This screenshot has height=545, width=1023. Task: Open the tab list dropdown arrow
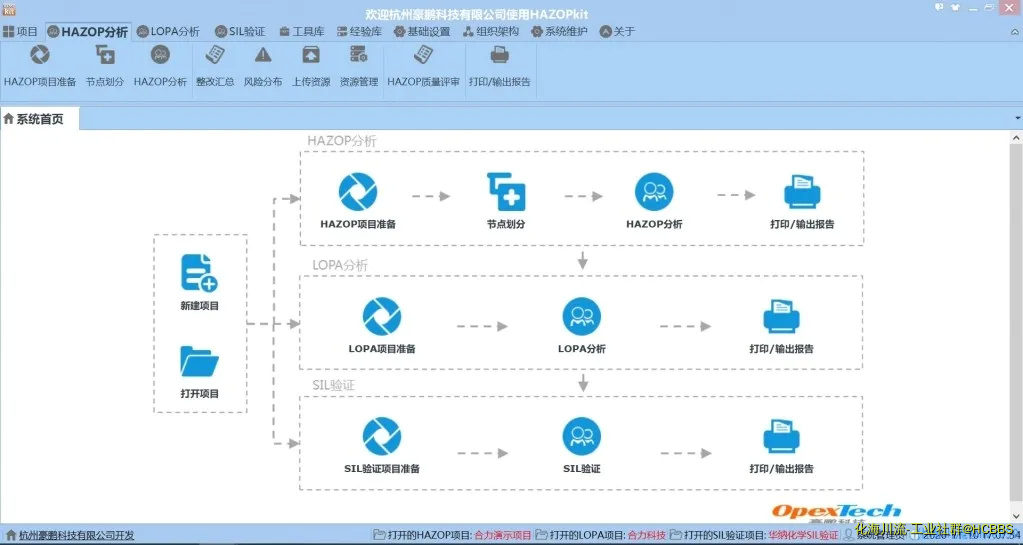click(x=1017, y=118)
